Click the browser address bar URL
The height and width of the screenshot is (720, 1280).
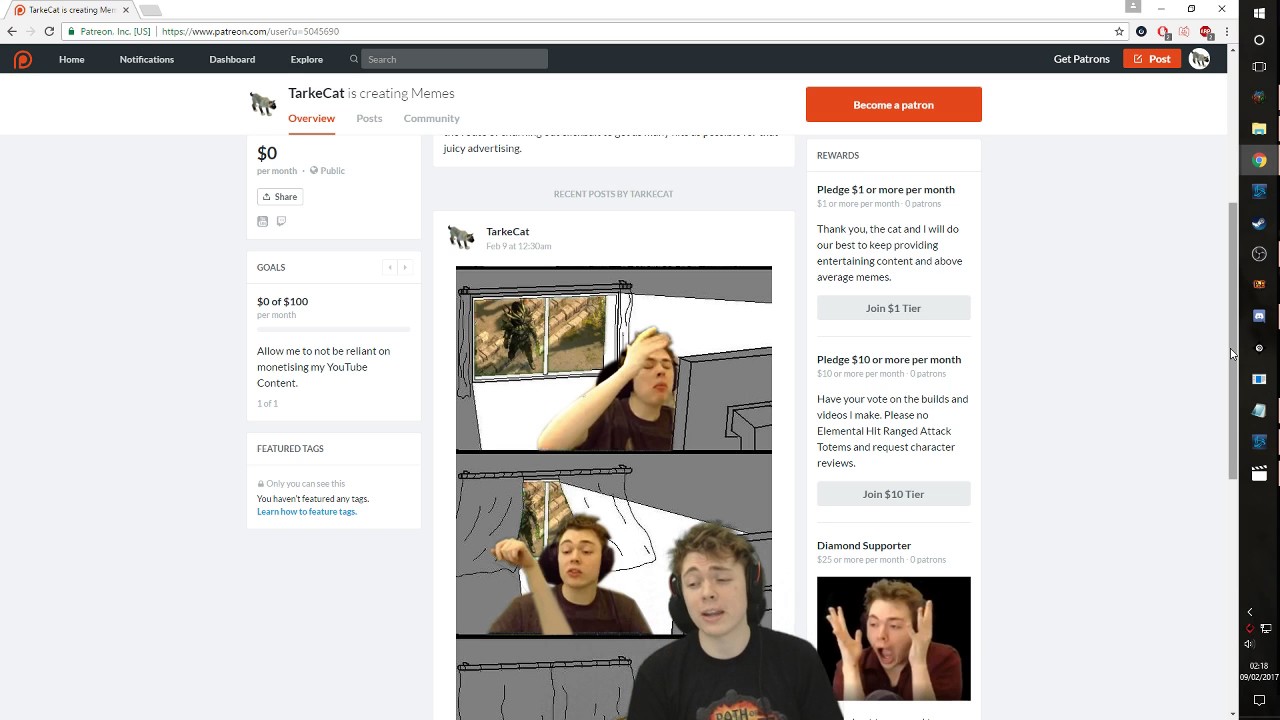coord(250,31)
